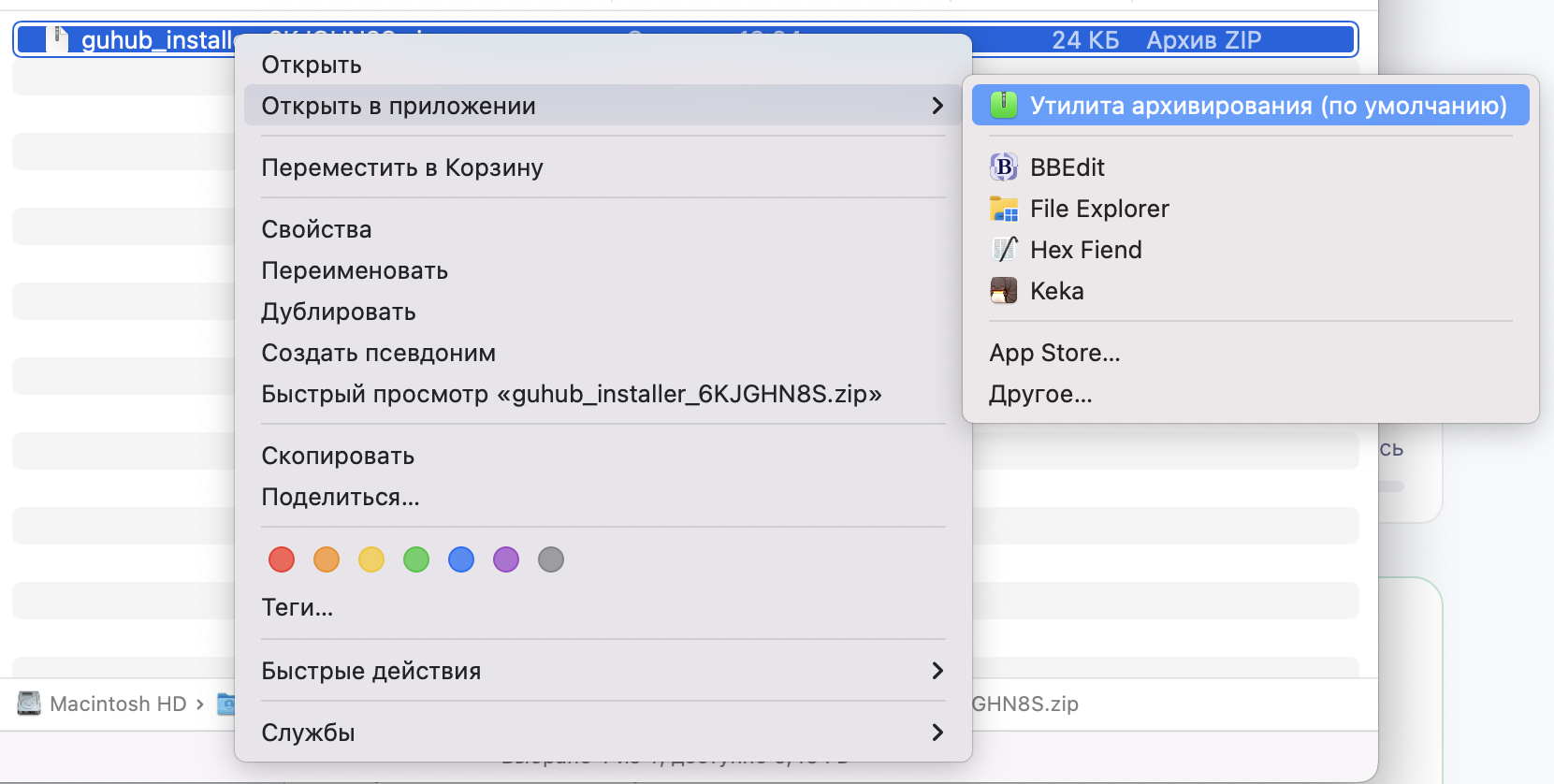Click the zip file icon in selected row
Viewport: 1554px width, 784px height.
point(60,39)
